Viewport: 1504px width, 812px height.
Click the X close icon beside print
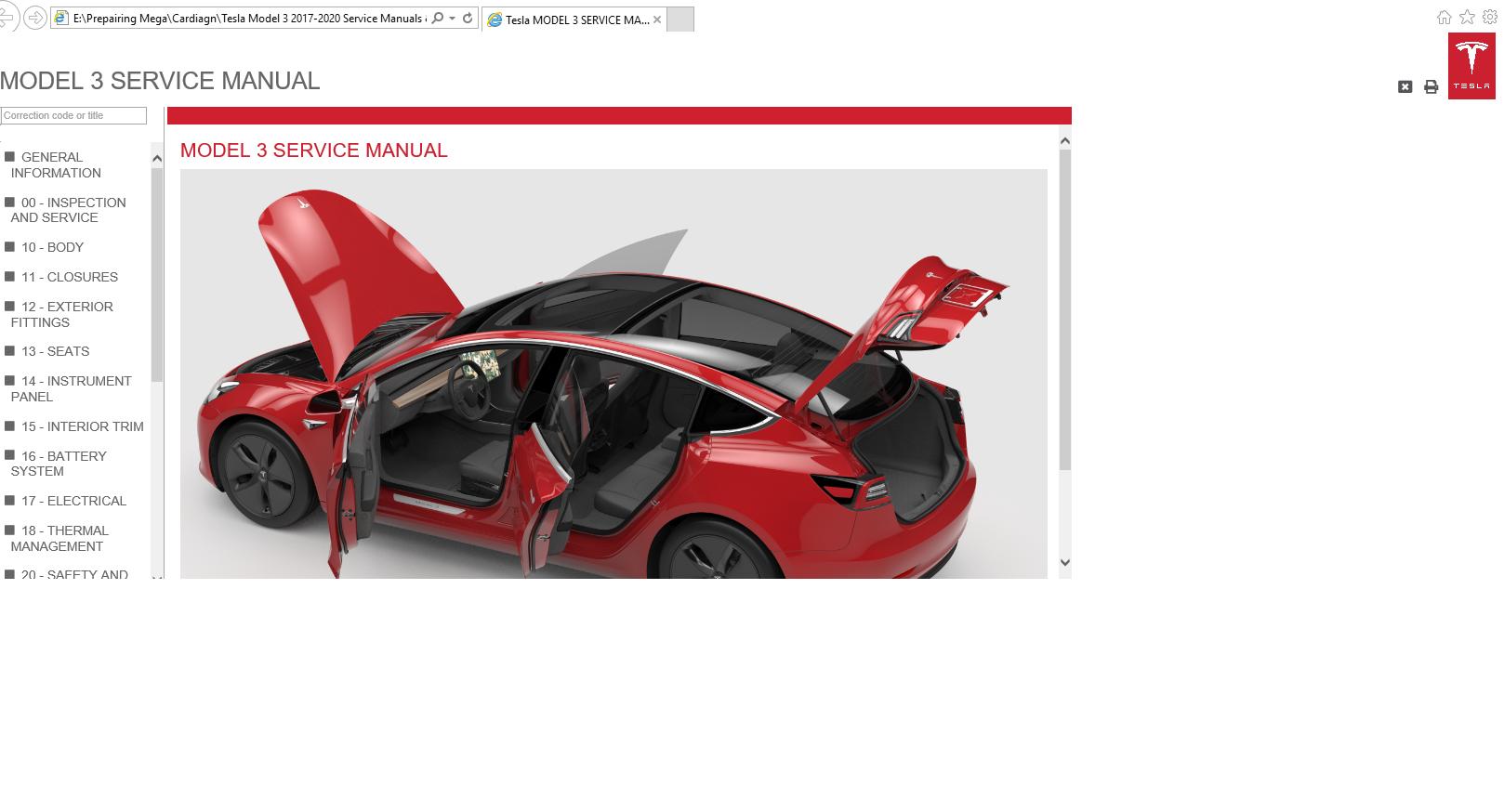(x=1405, y=86)
